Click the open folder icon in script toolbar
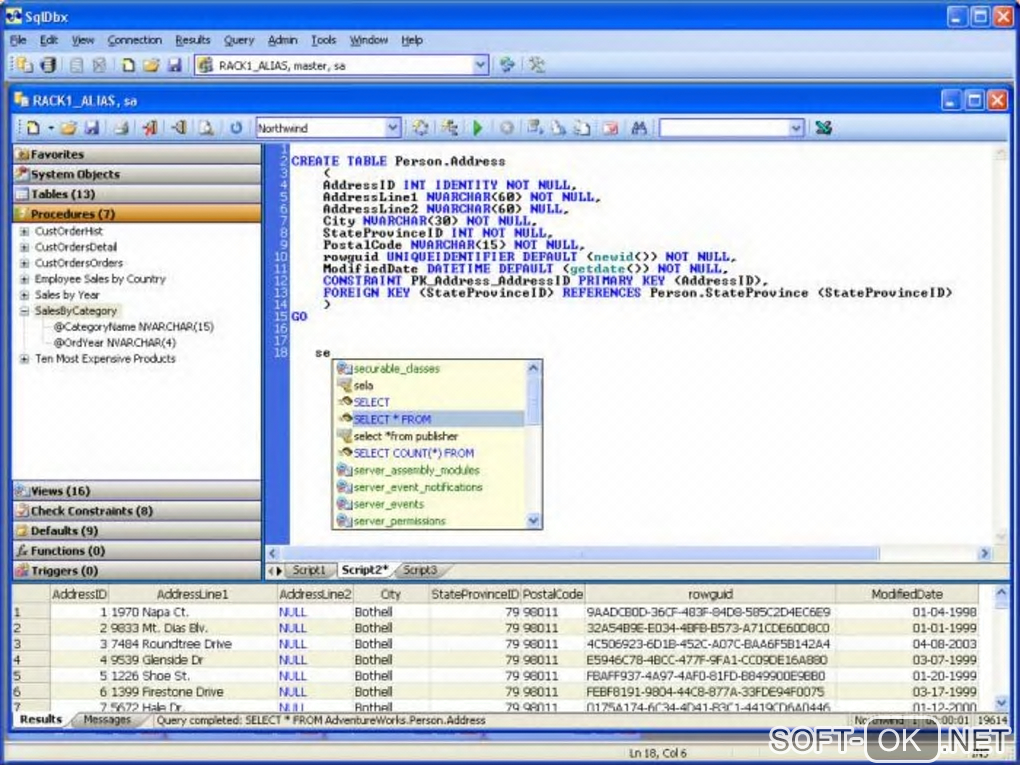This screenshot has width=1020, height=765. (x=68, y=128)
